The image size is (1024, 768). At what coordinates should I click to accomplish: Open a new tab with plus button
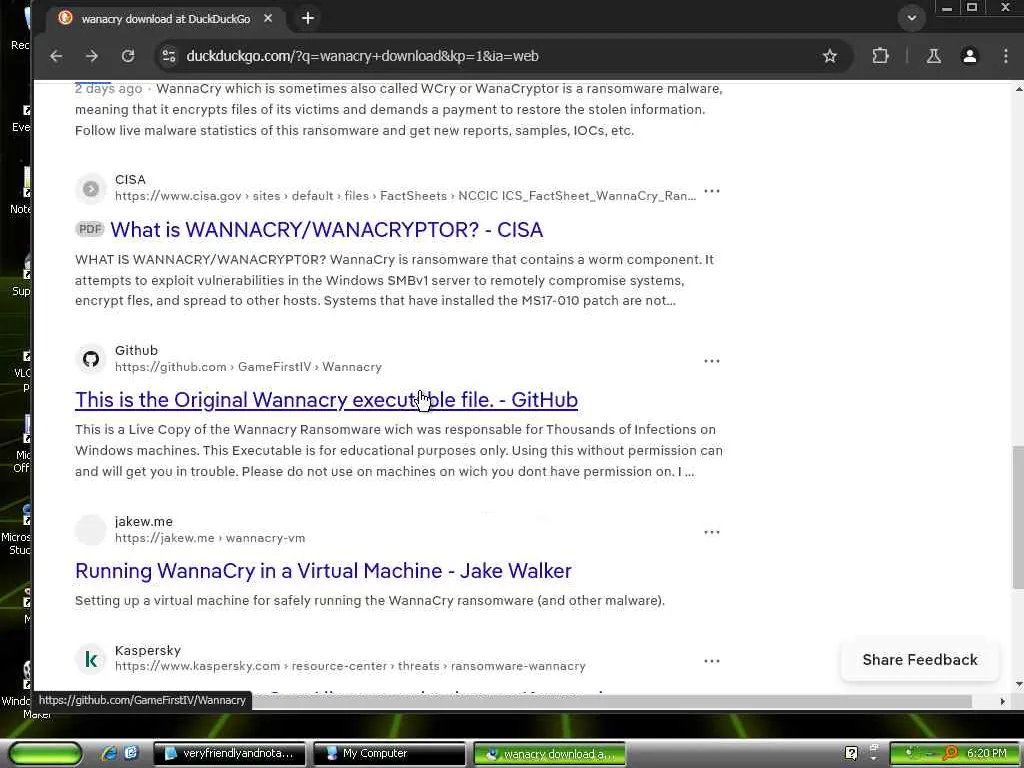(308, 18)
